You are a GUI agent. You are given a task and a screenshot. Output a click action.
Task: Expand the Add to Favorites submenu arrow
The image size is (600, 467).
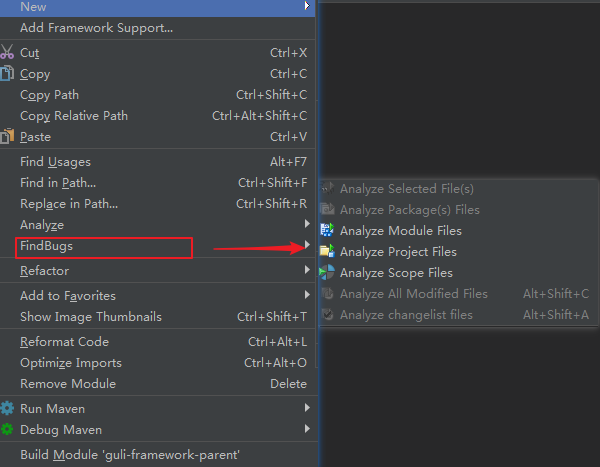307,295
